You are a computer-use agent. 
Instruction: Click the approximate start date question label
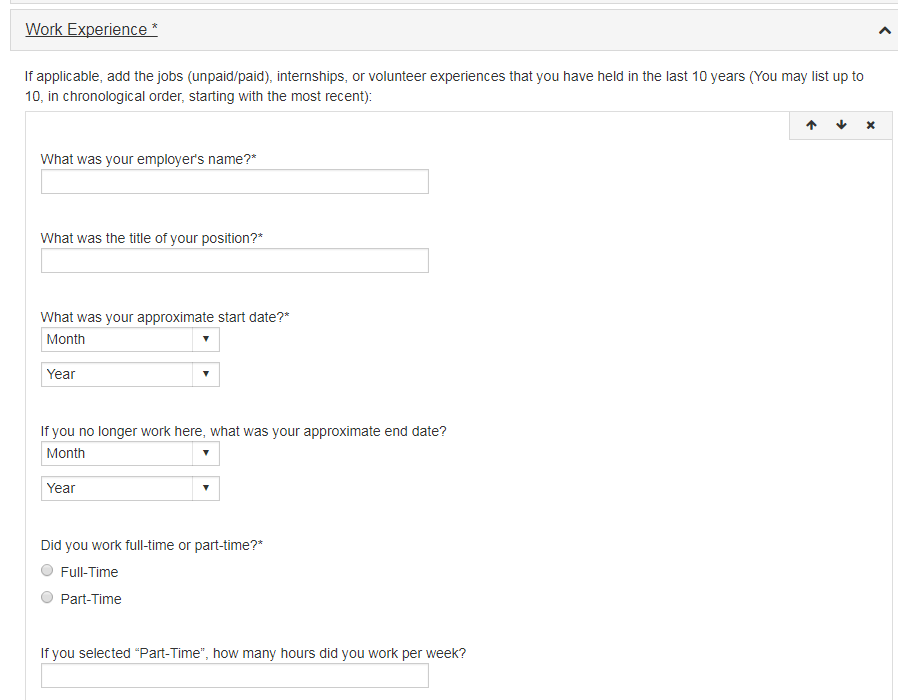point(165,317)
